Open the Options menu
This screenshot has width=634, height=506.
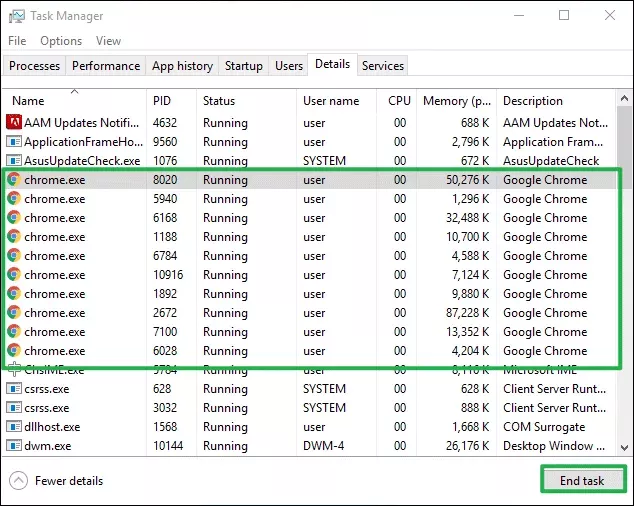click(61, 41)
